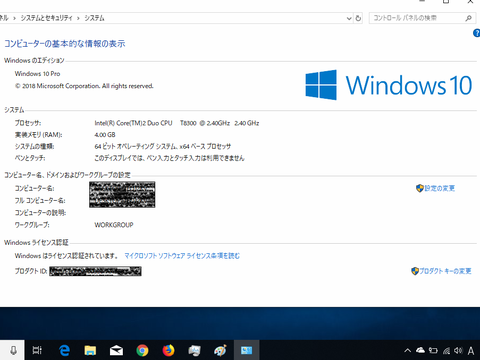
Task: Click the 2018 Microsoft Corporation copyright text
Action: [x=84, y=86]
